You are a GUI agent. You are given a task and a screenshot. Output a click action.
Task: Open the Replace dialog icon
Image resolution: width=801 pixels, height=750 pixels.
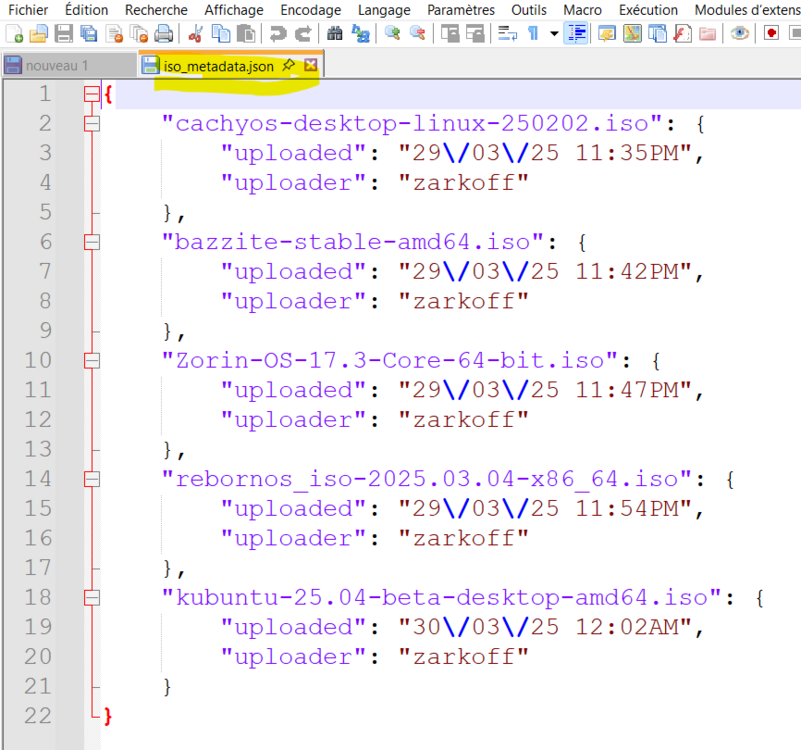[x=361, y=34]
